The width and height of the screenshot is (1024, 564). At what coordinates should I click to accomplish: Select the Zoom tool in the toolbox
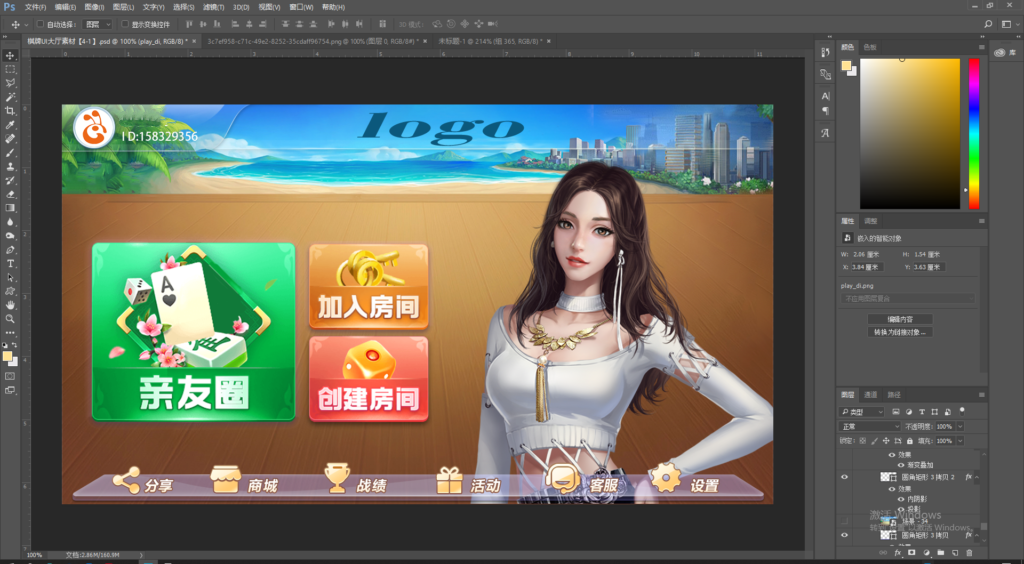(10, 318)
